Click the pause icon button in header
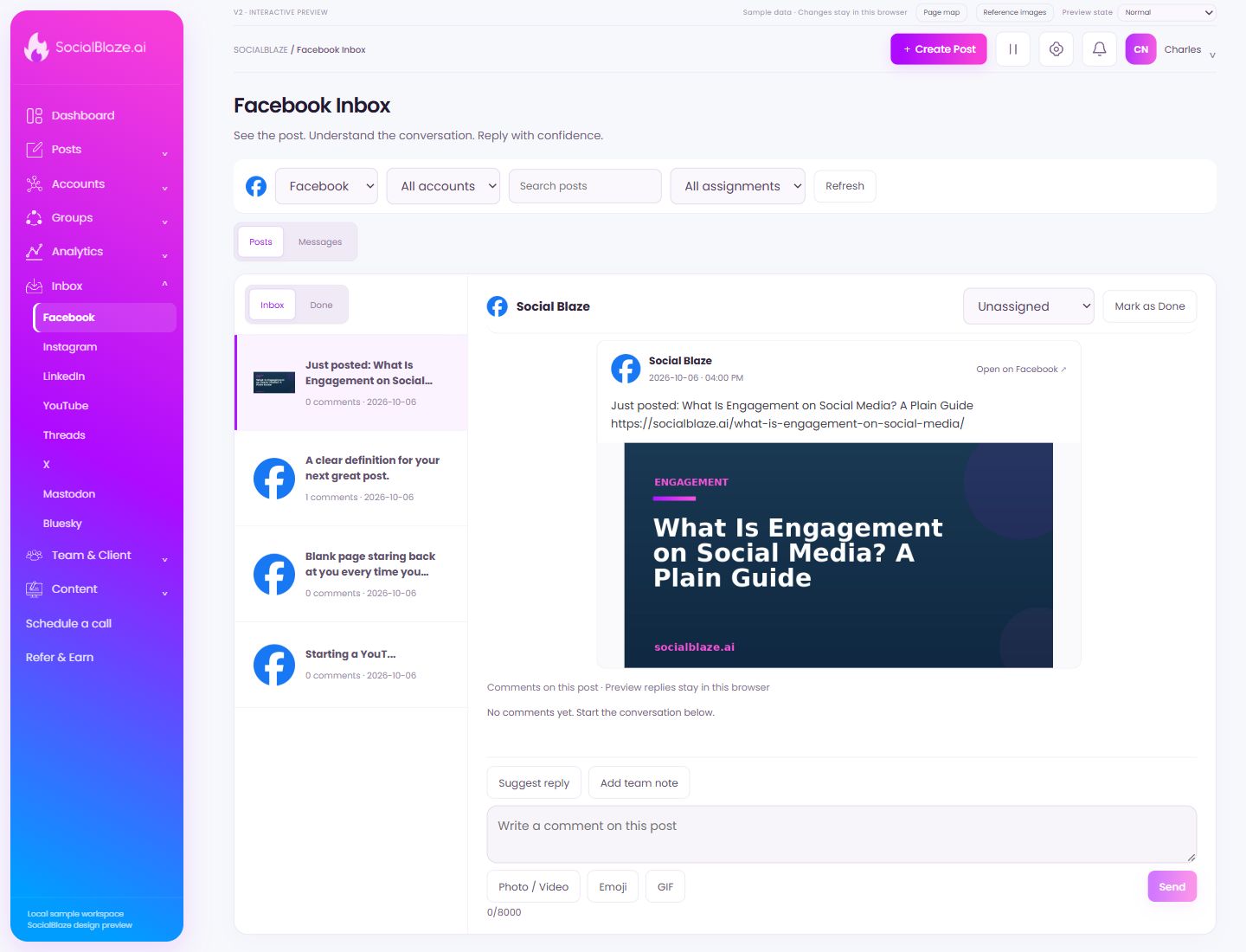The image size is (1246, 952). tap(1012, 49)
